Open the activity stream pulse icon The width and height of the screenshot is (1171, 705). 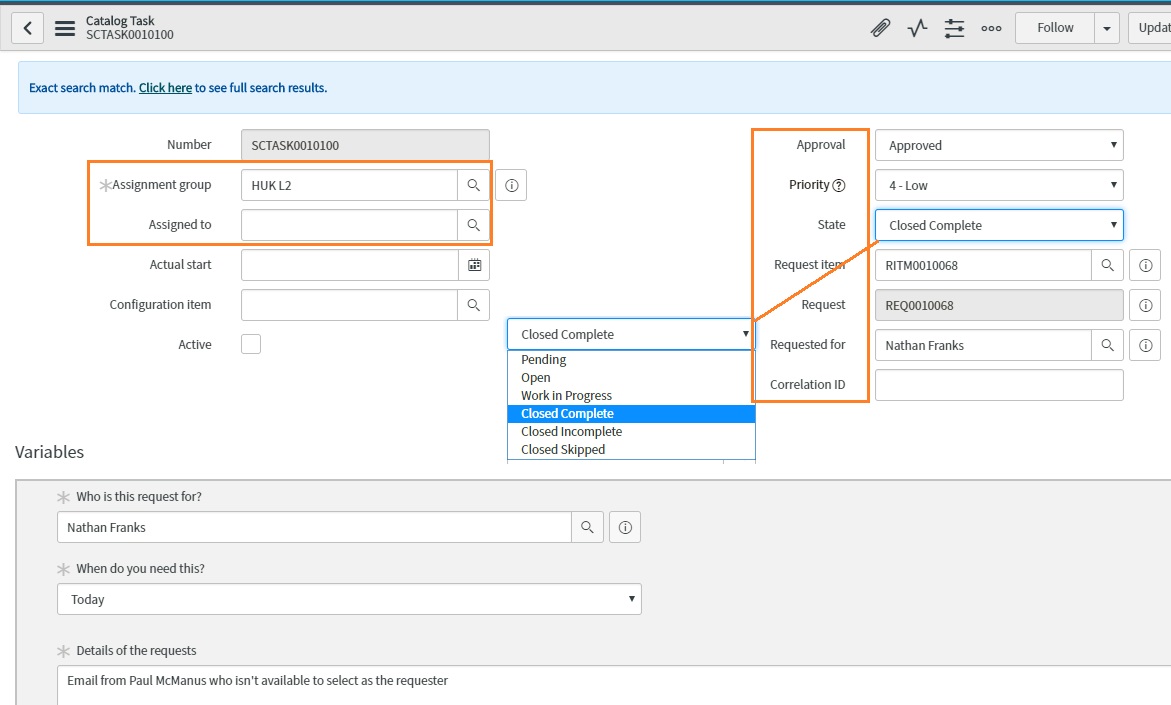[917, 28]
